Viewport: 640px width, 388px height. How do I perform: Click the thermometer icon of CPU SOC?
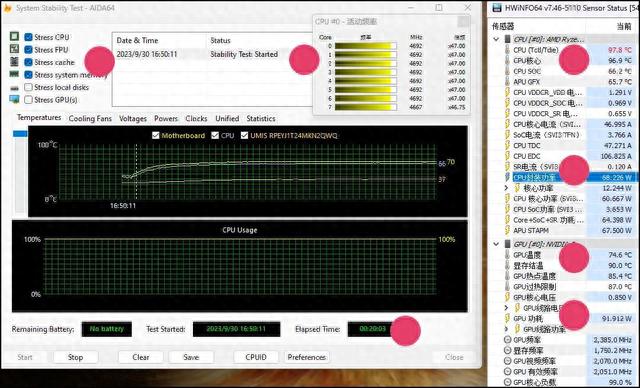coord(507,71)
